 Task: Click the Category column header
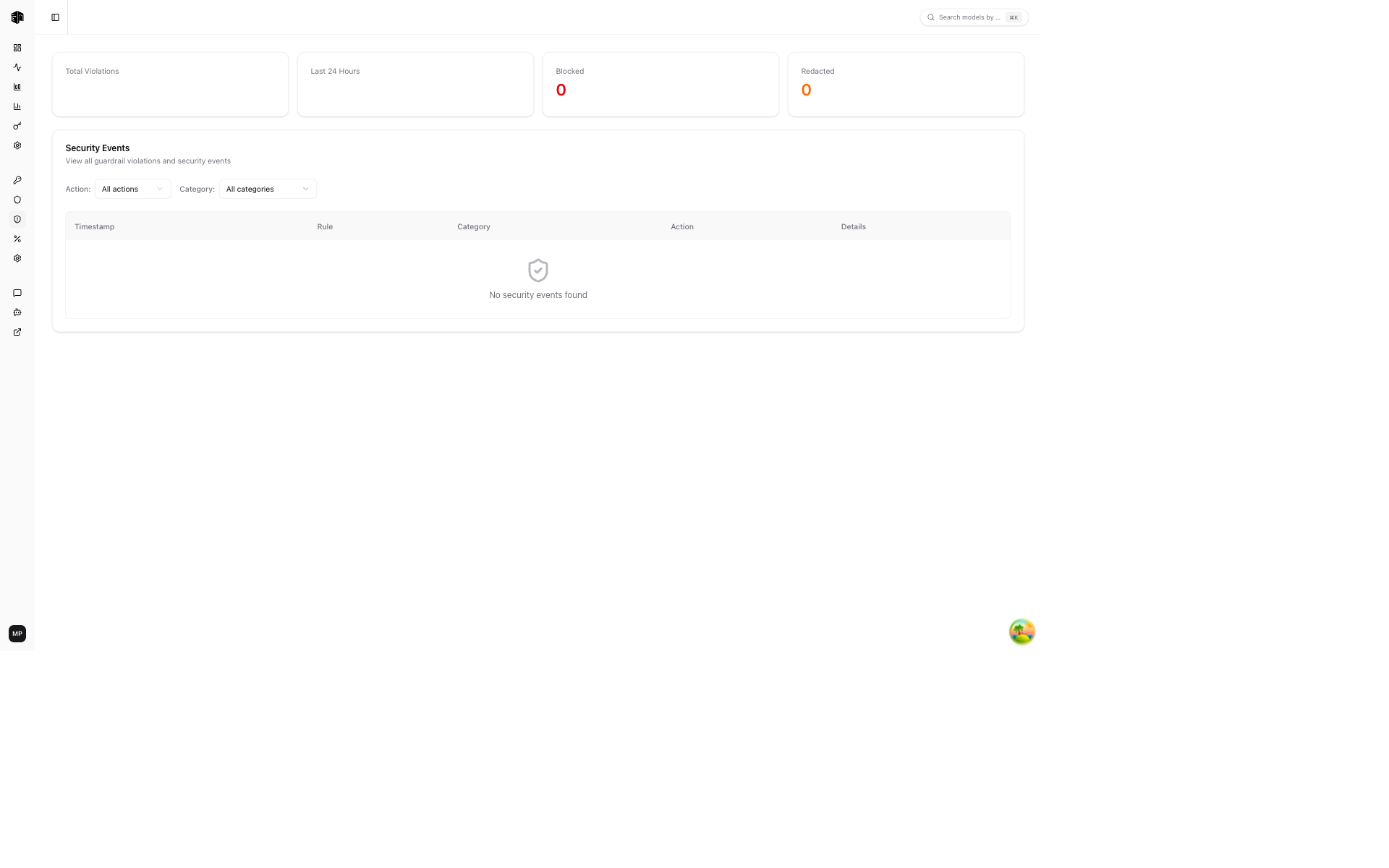pyautogui.click(x=473, y=226)
